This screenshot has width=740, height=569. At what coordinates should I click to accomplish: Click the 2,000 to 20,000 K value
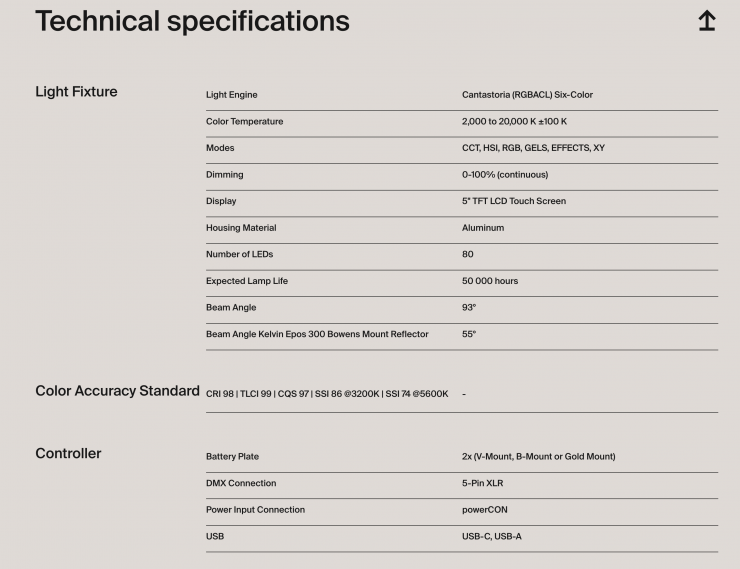click(514, 122)
